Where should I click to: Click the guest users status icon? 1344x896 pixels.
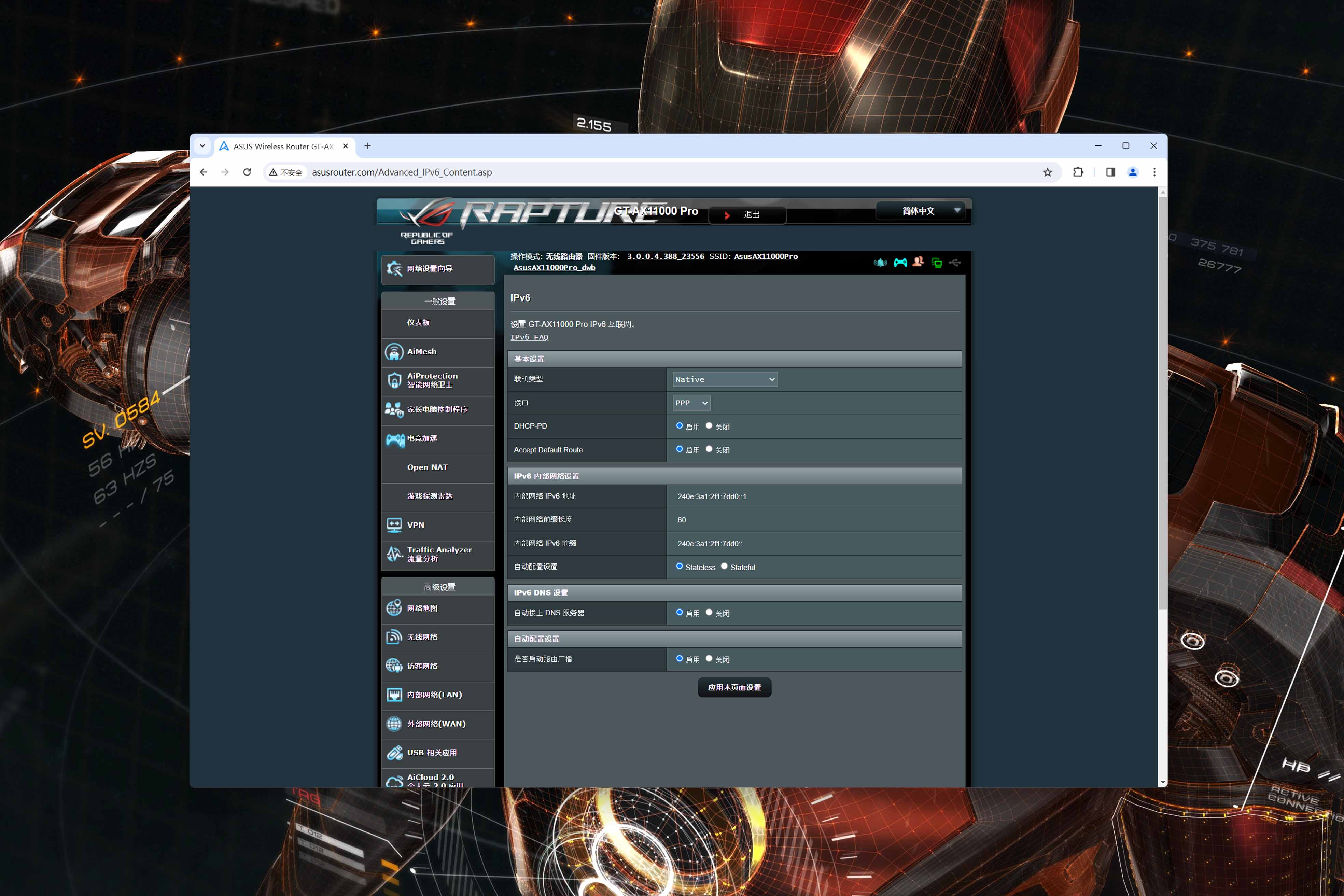tap(918, 262)
